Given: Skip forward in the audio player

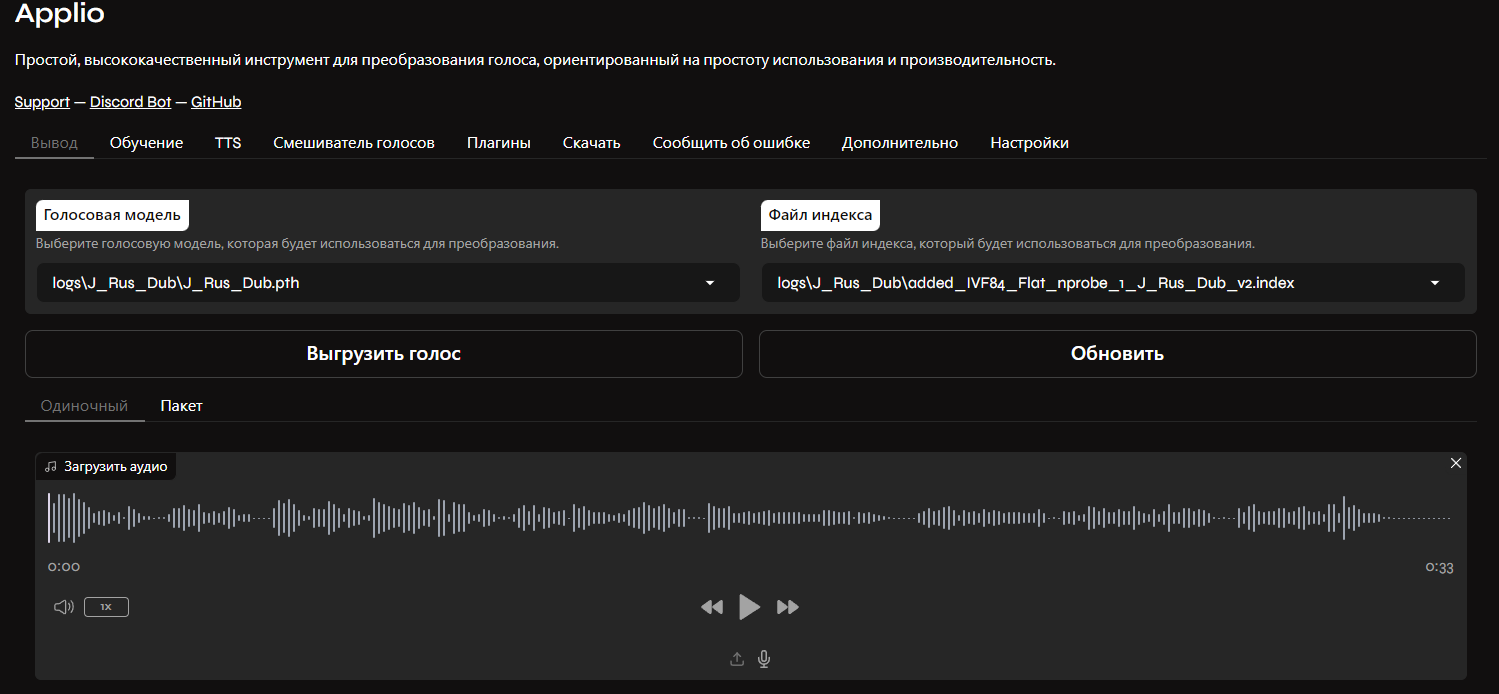Looking at the screenshot, I should coord(788,607).
